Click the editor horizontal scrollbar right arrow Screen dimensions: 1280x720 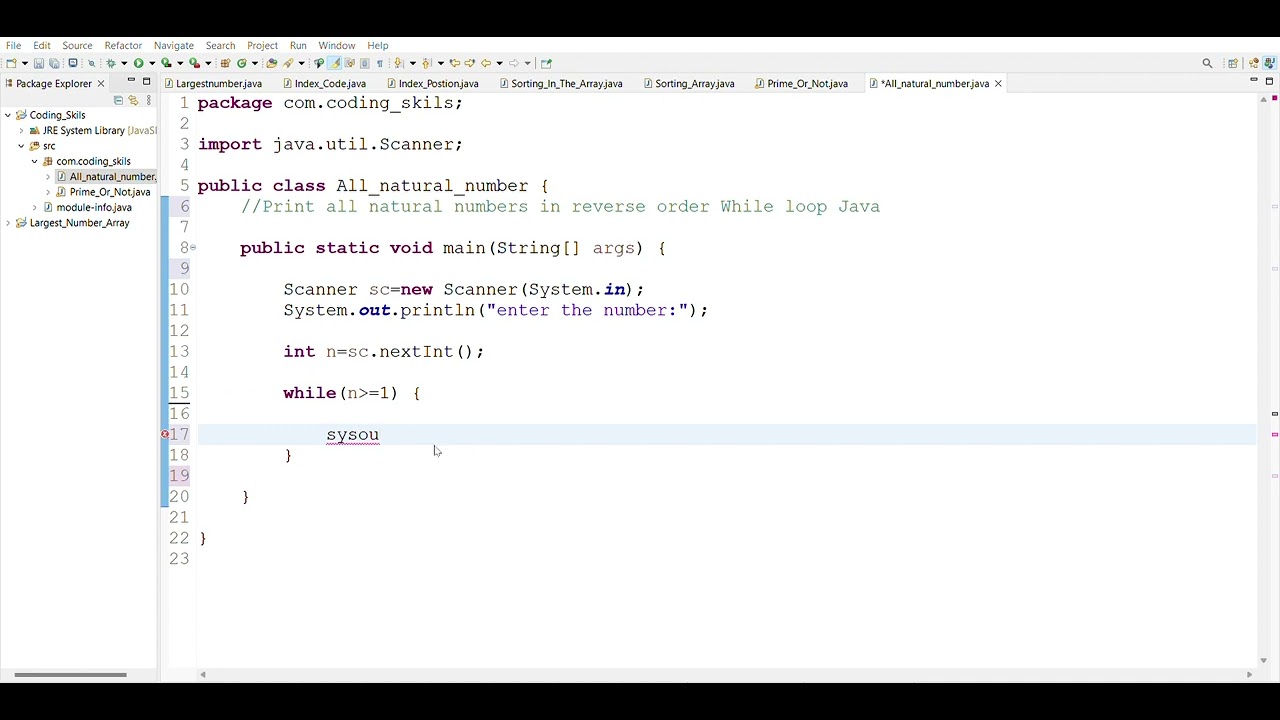[x=1249, y=675]
